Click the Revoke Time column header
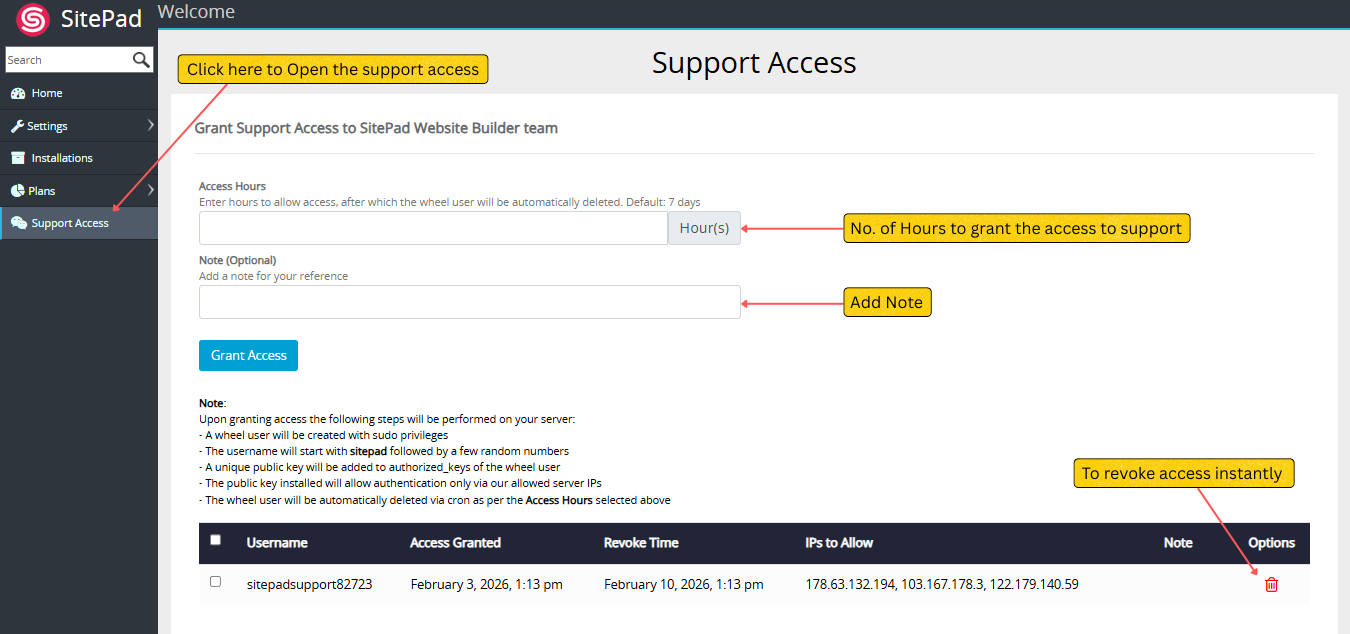 coord(641,543)
